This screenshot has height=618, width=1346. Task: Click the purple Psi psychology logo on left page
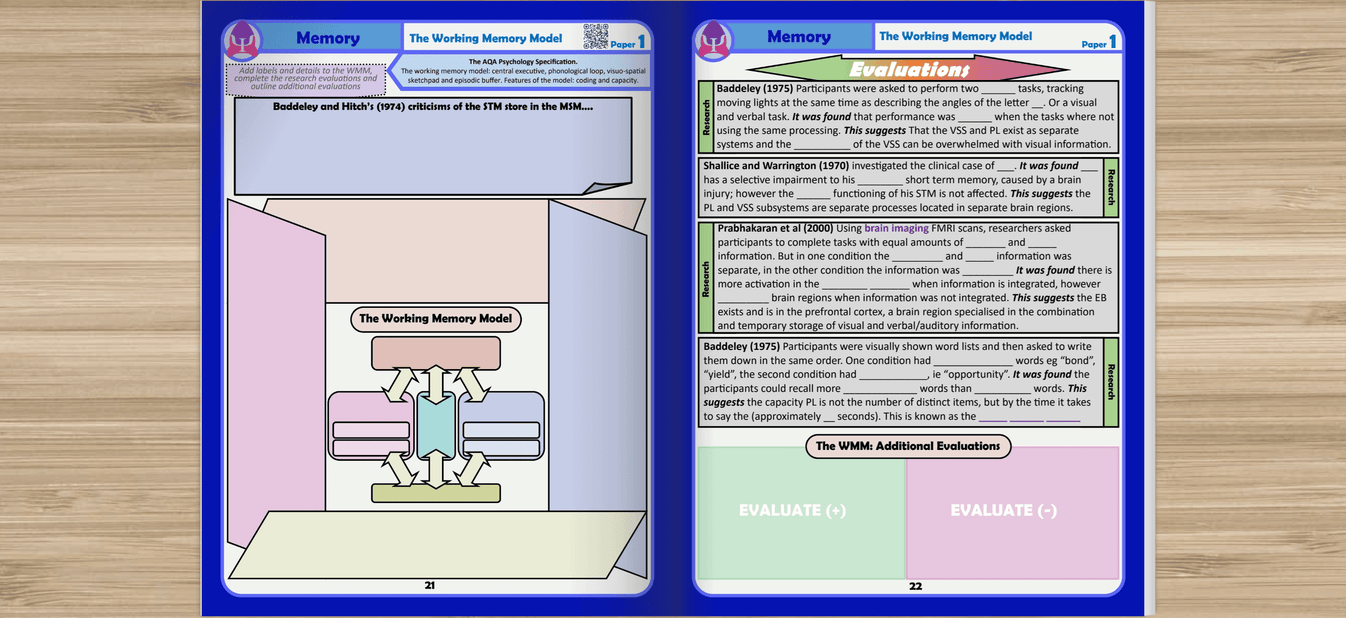pyautogui.click(x=241, y=37)
